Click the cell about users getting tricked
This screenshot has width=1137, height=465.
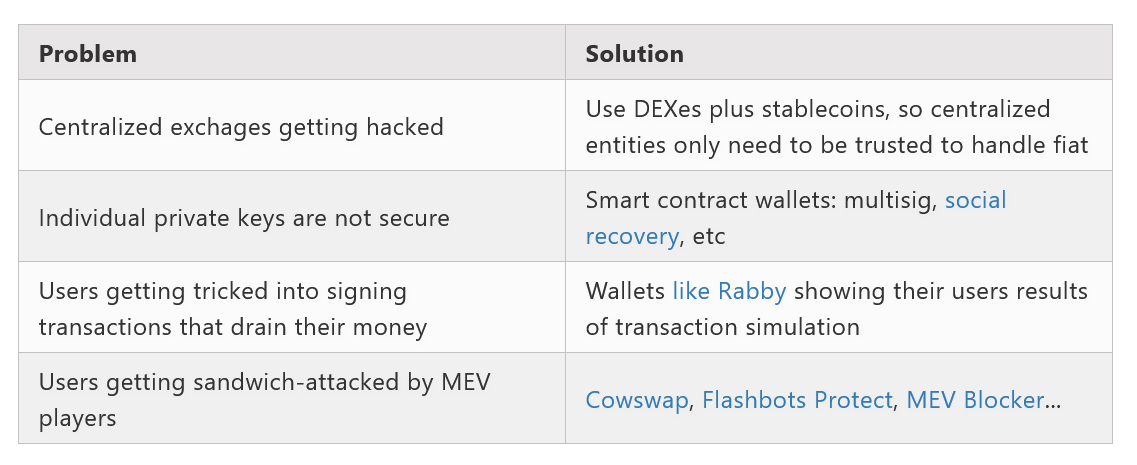pyautogui.click(x=292, y=308)
